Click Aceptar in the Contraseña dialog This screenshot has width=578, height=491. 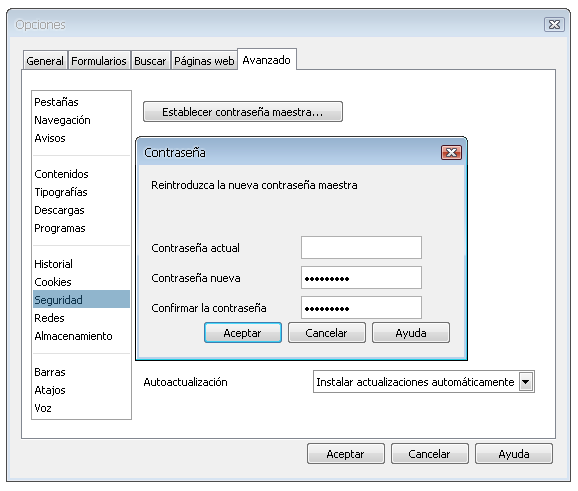243,333
